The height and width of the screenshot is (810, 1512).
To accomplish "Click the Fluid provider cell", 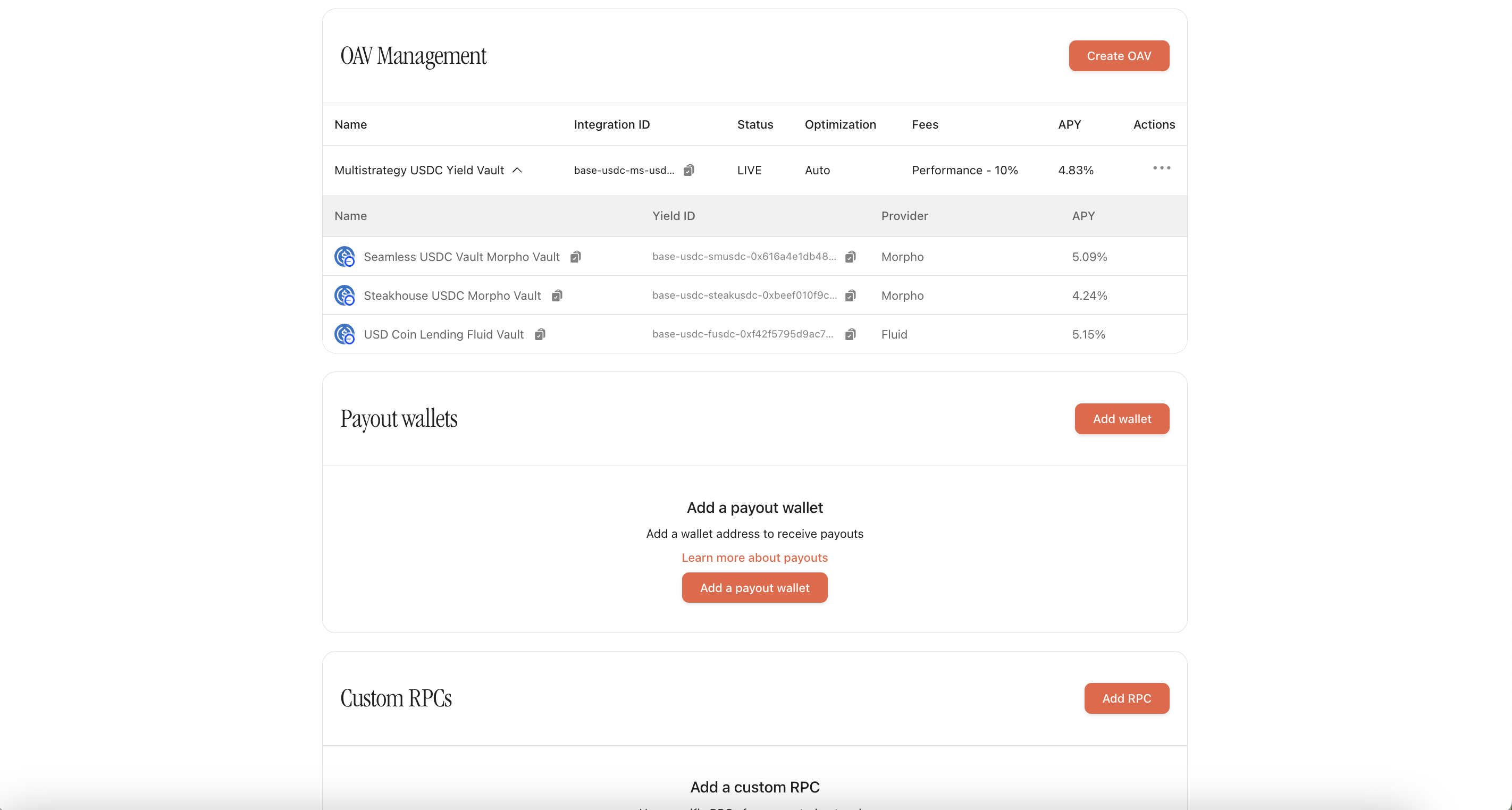I will point(894,334).
